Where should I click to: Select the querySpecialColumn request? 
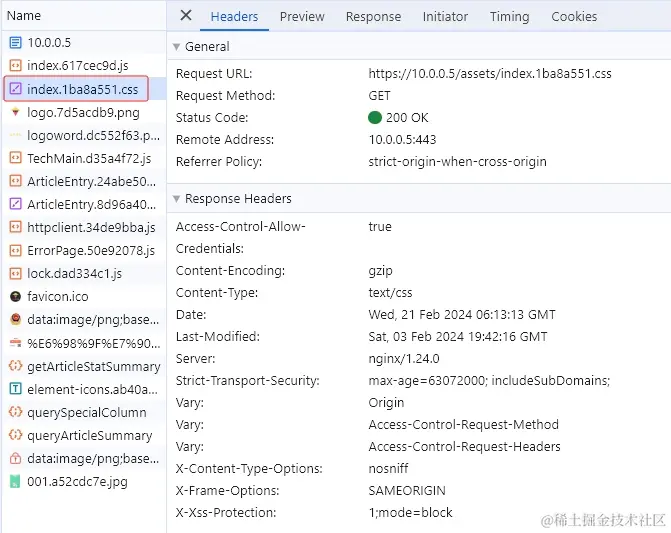point(84,412)
